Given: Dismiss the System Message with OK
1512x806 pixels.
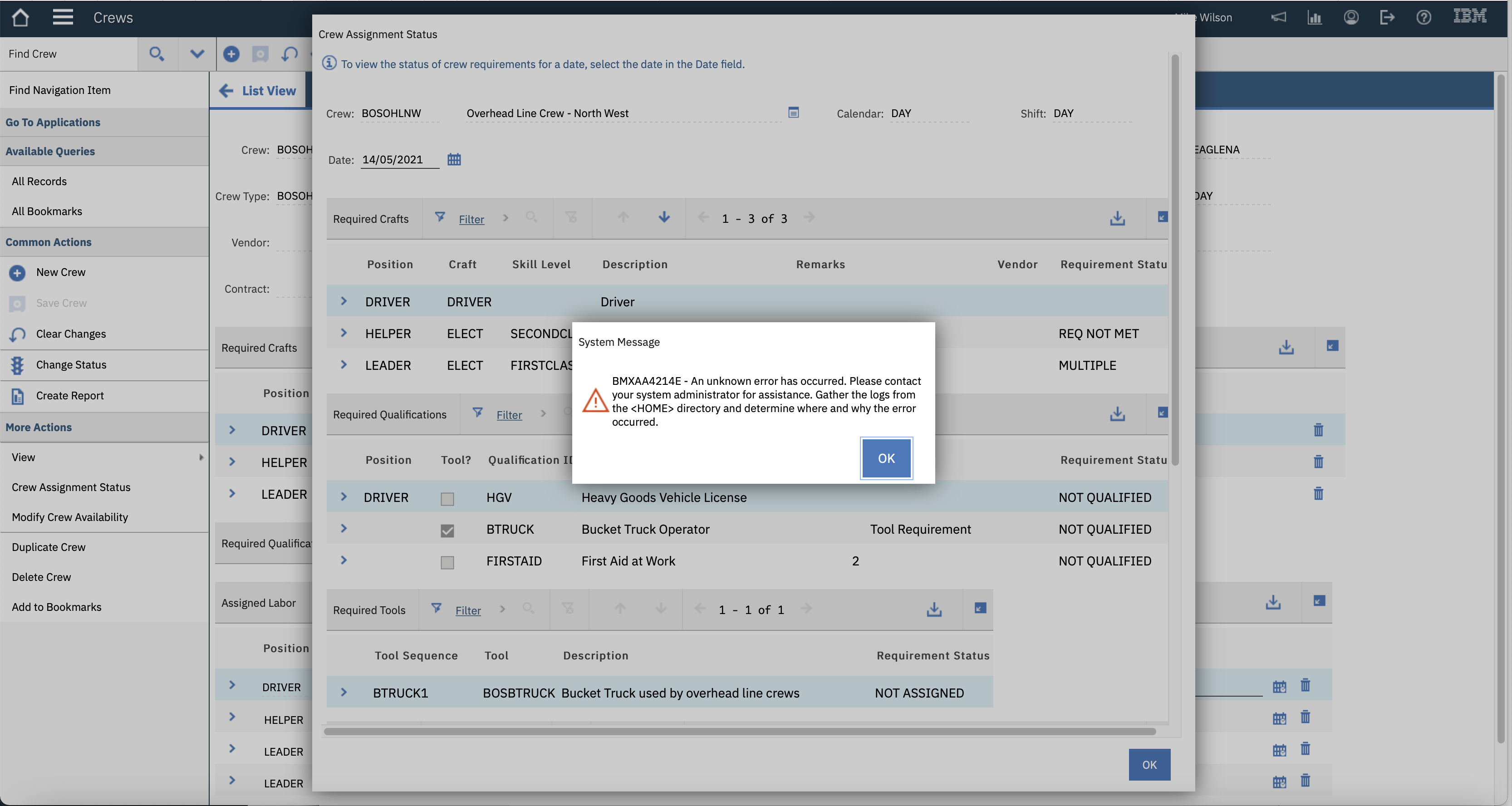Looking at the screenshot, I should pyautogui.click(x=886, y=458).
